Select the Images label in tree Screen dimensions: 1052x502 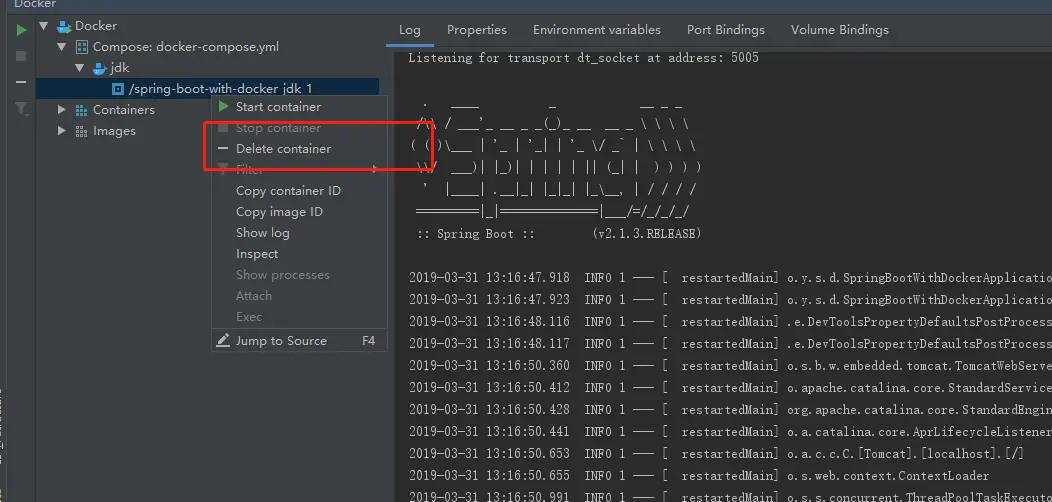coord(114,131)
